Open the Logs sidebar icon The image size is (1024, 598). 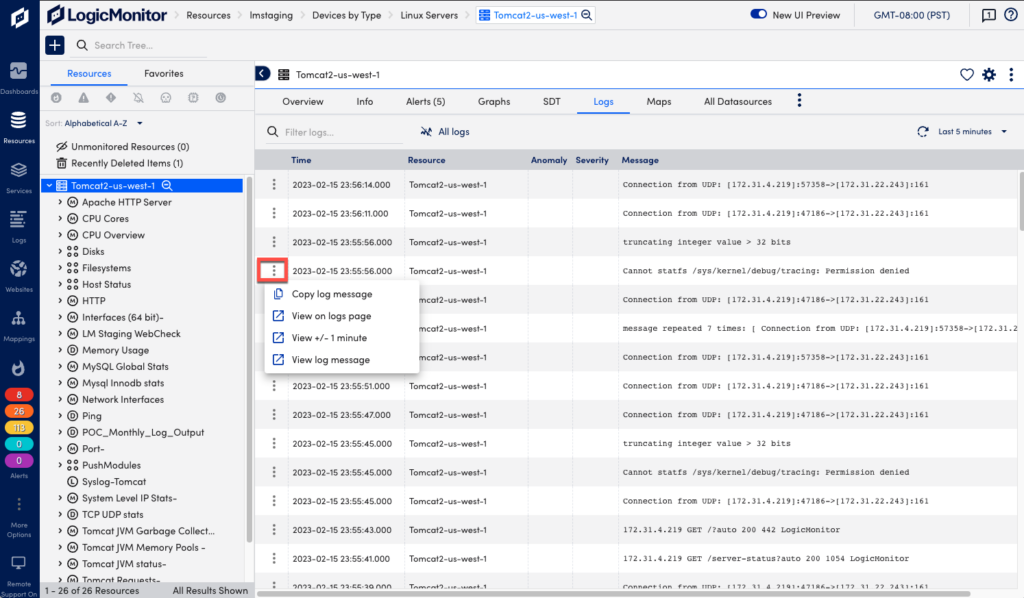18,219
